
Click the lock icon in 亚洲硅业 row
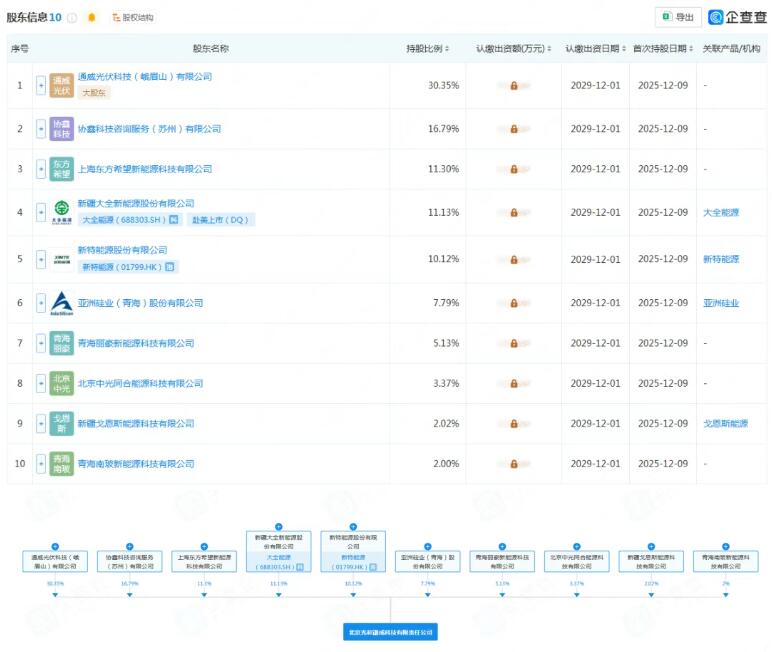click(514, 303)
